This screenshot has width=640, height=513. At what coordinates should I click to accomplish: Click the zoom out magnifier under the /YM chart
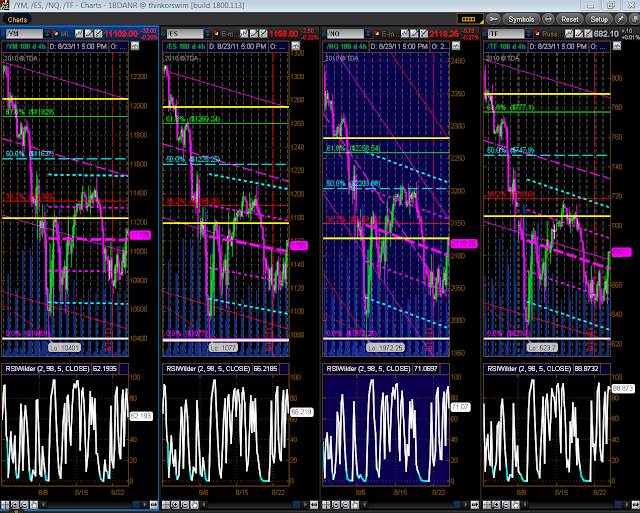(24, 505)
